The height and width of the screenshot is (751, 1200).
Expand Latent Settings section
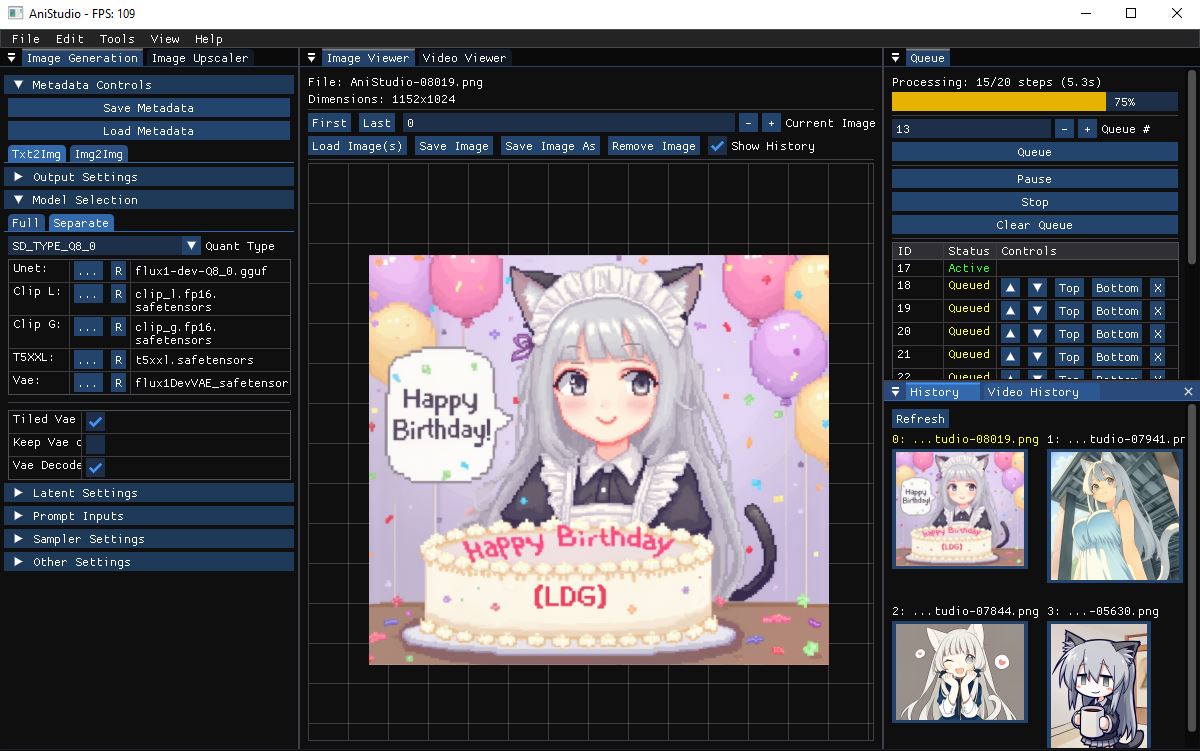149,493
